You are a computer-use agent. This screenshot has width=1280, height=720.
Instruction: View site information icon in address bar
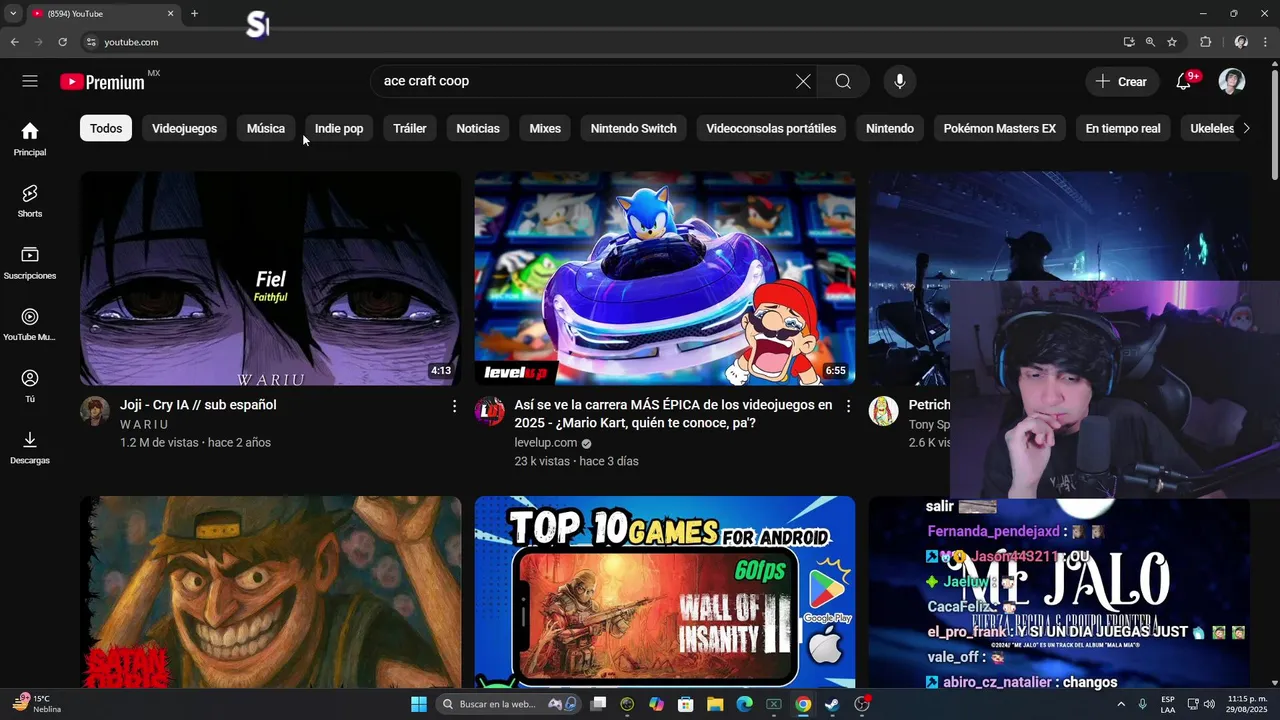(91, 42)
